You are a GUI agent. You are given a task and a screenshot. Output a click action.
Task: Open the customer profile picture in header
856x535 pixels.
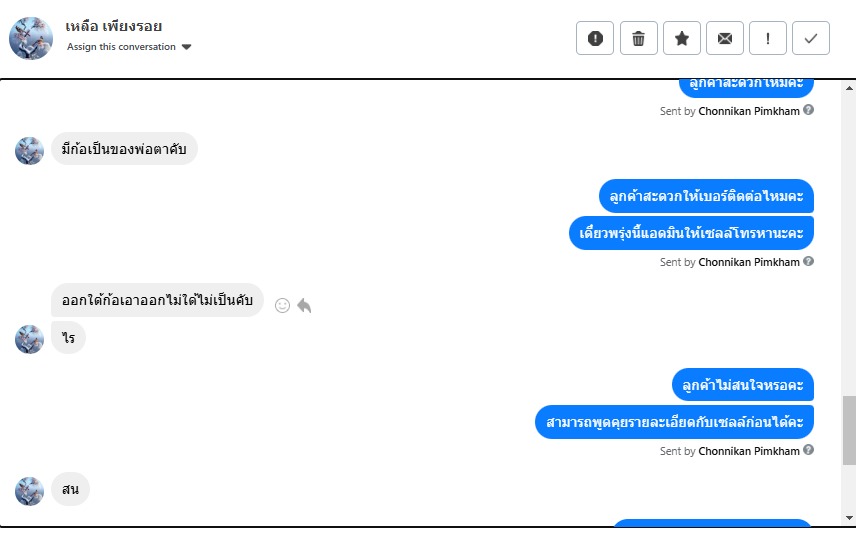[31, 38]
